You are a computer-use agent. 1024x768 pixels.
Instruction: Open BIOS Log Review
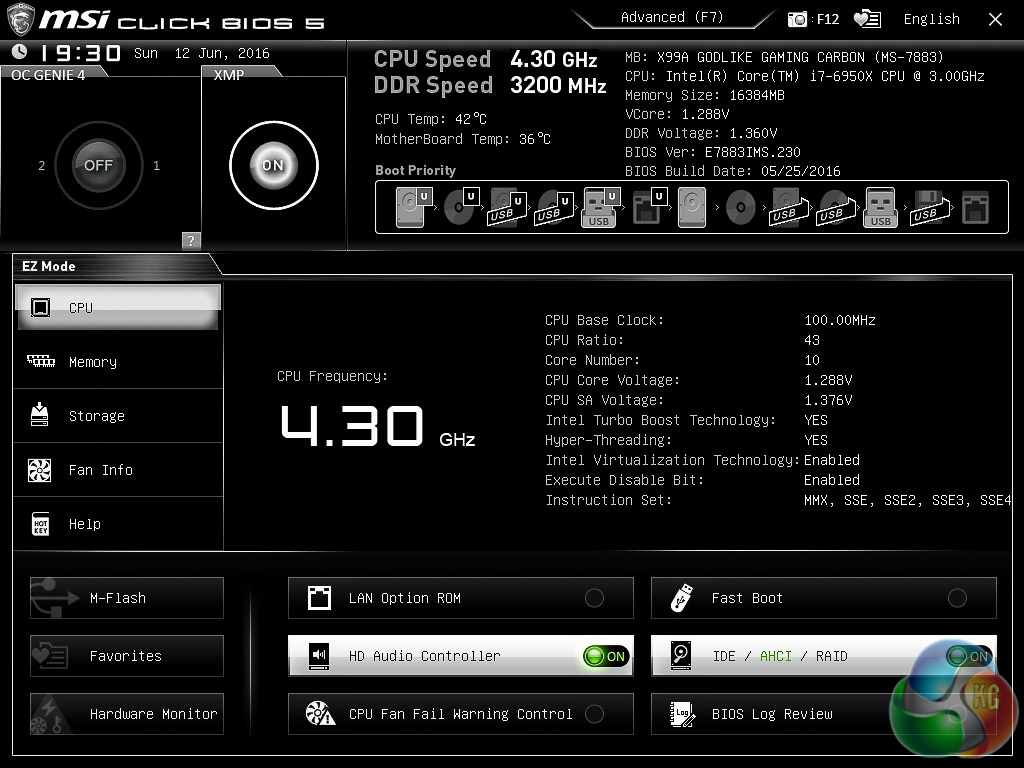pyautogui.click(x=771, y=714)
